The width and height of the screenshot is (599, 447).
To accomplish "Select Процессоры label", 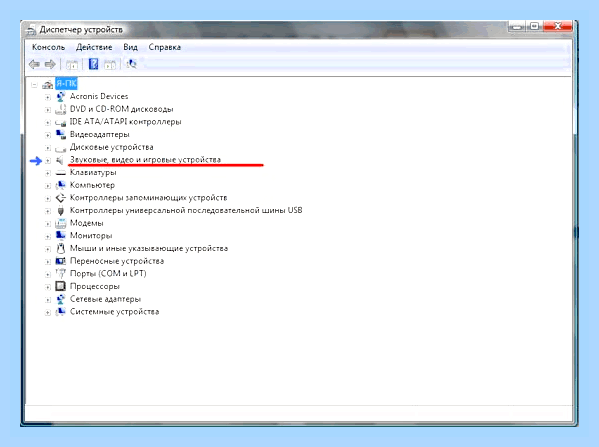I will (95, 286).
